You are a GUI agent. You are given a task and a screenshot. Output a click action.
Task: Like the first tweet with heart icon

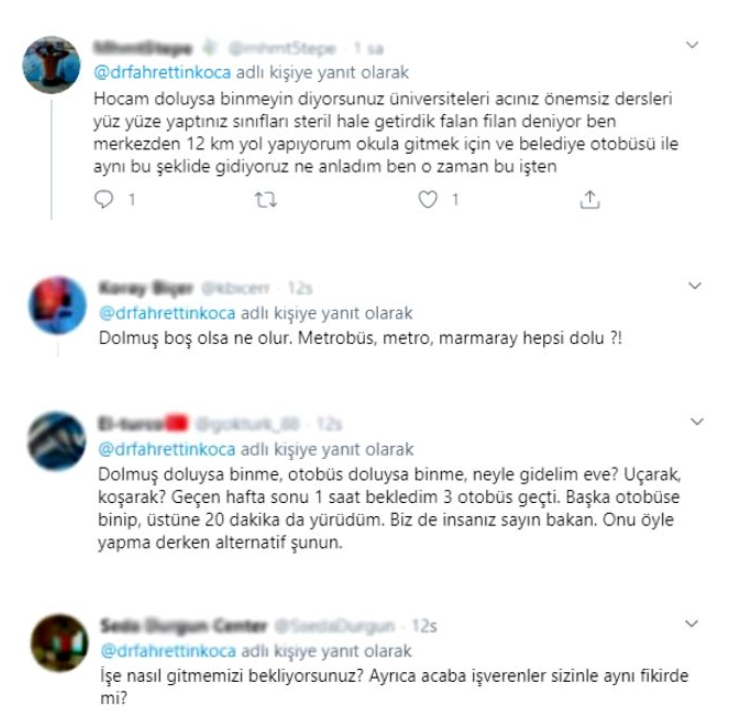[x=427, y=199]
